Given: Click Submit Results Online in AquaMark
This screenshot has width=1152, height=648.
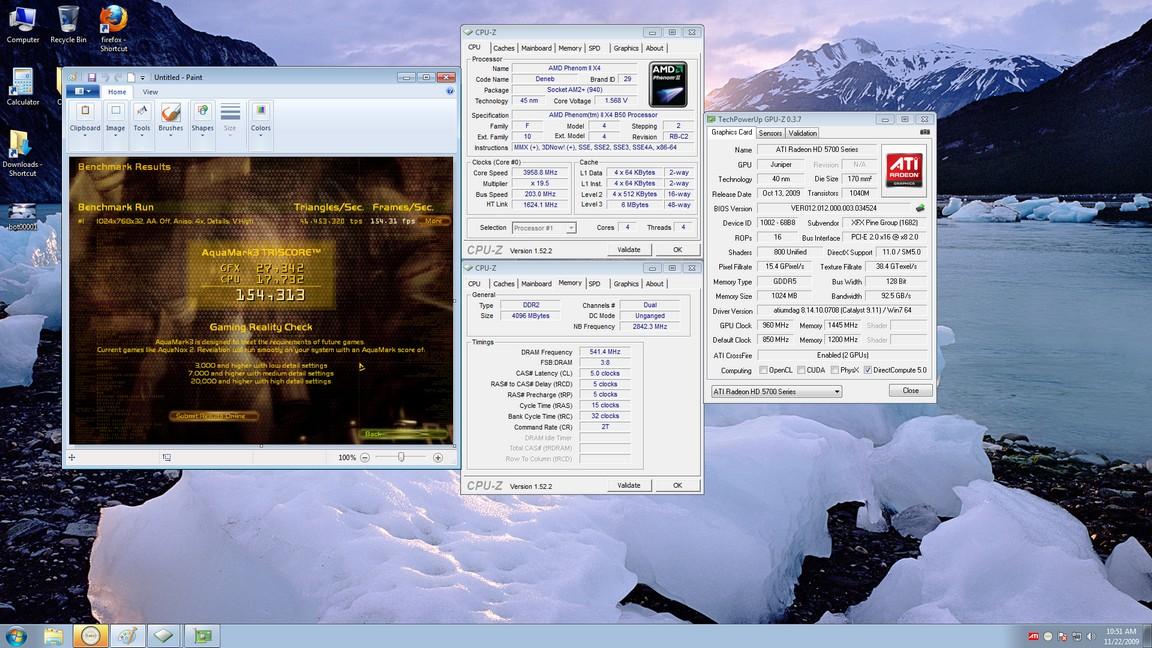Looking at the screenshot, I should (x=214, y=416).
